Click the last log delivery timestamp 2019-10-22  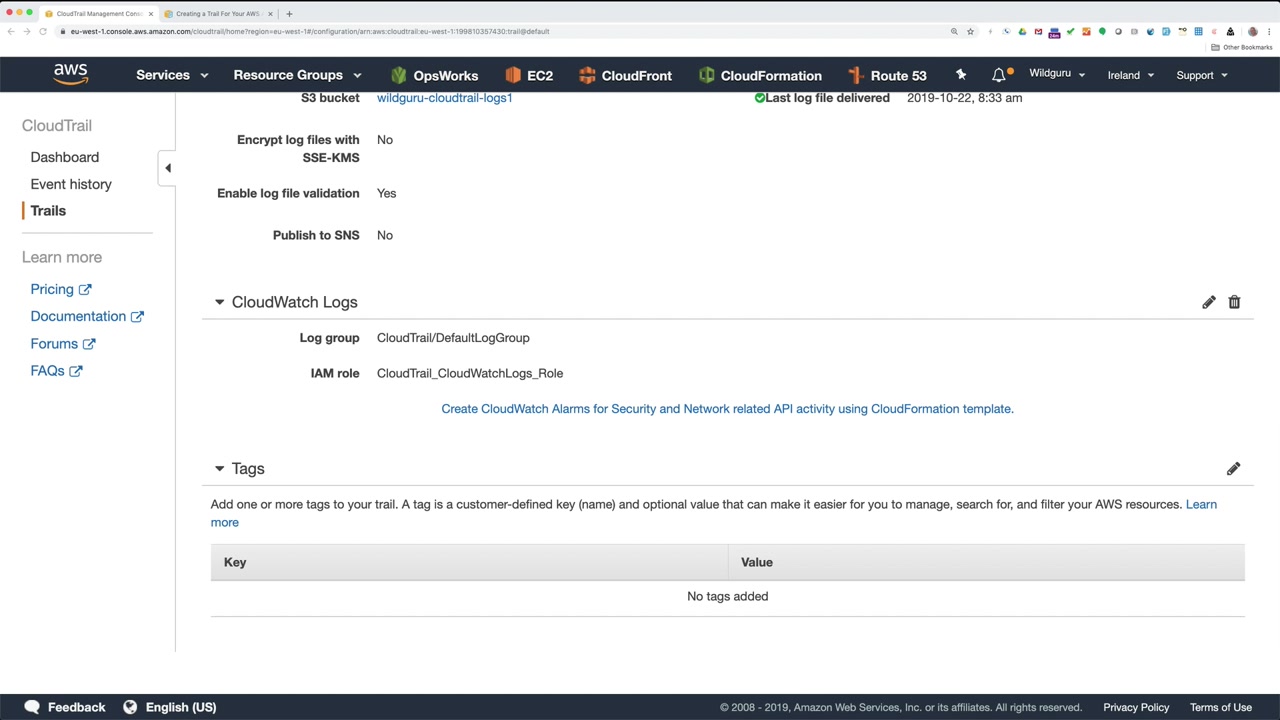(x=964, y=98)
